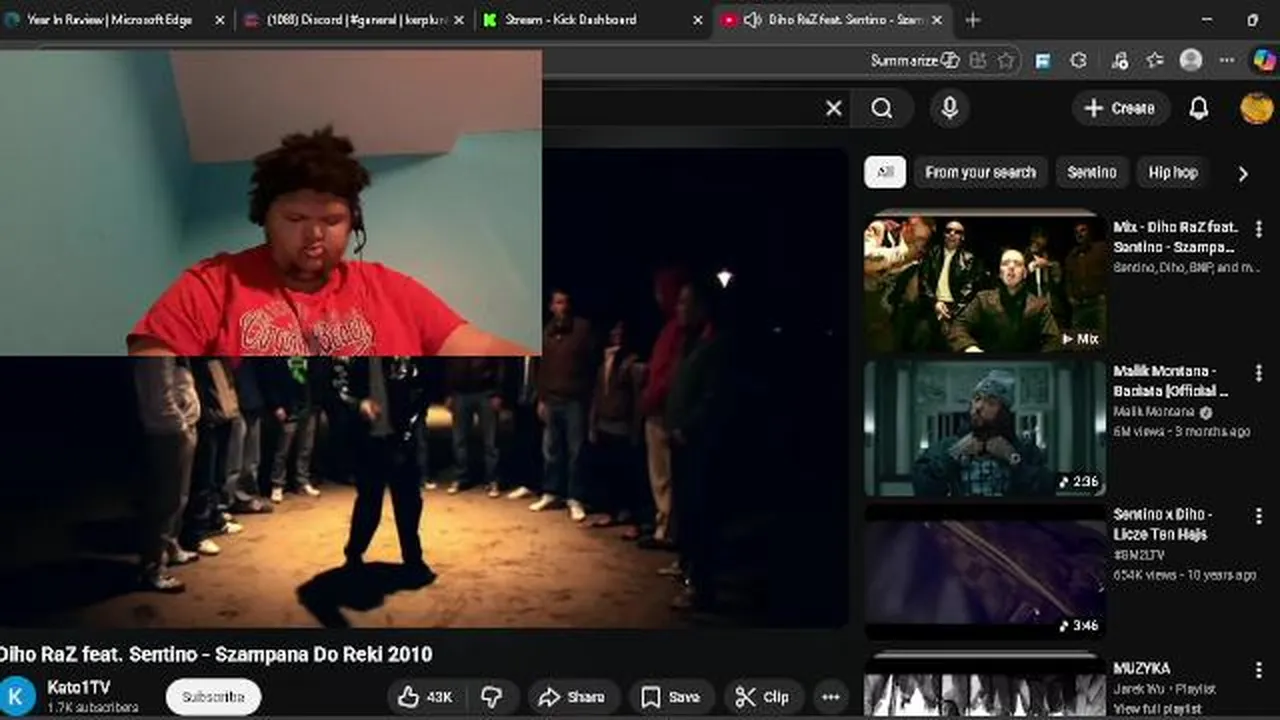Switch to the Year in Review browser tab
Viewport: 1280px width, 720px height.
110,20
